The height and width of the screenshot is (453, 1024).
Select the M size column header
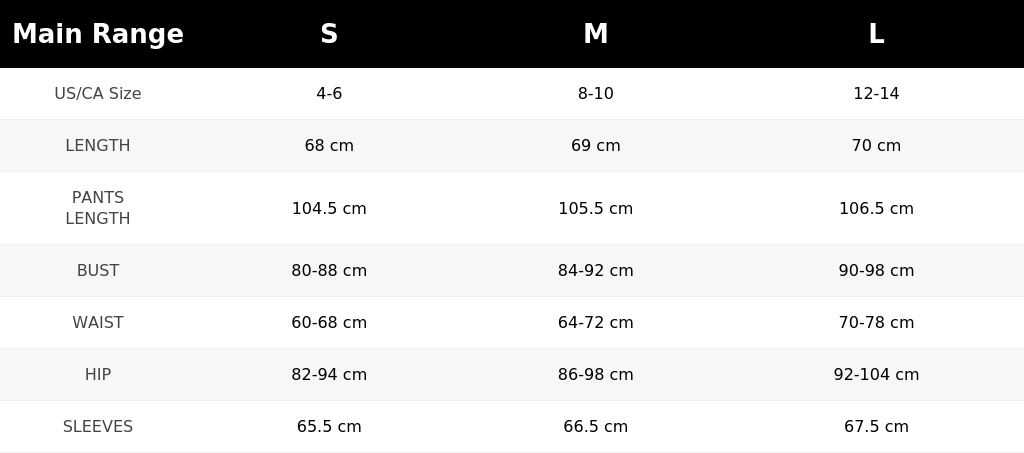[596, 34]
